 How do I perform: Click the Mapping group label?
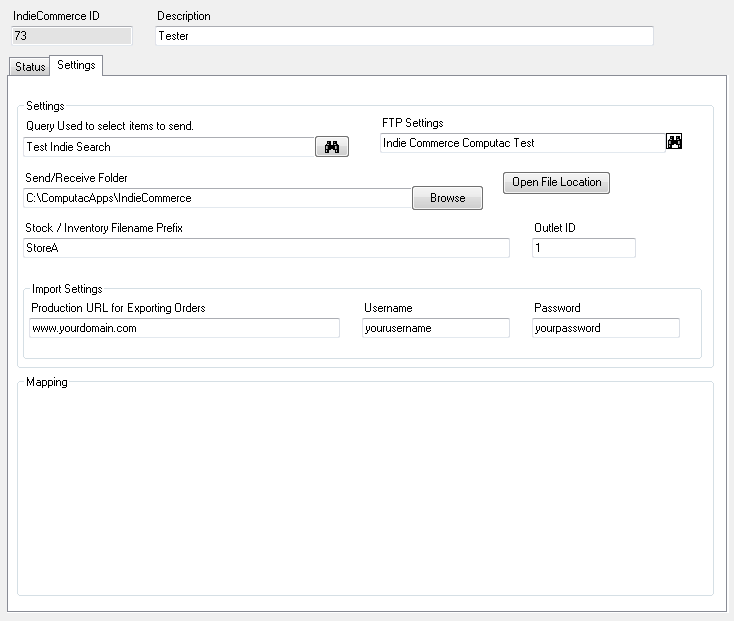(x=47, y=382)
